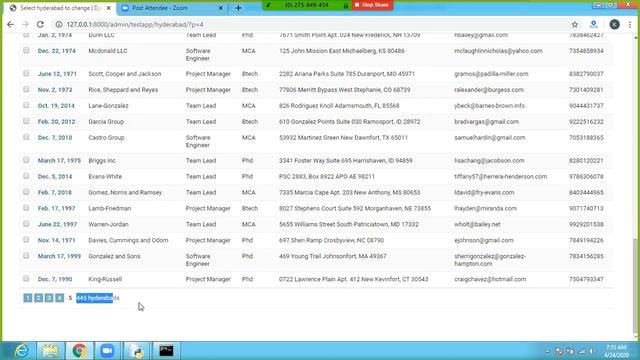Viewport: 640px width, 360px height.
Task: Go to pagination page 2
Action: [x=38, y=298]
